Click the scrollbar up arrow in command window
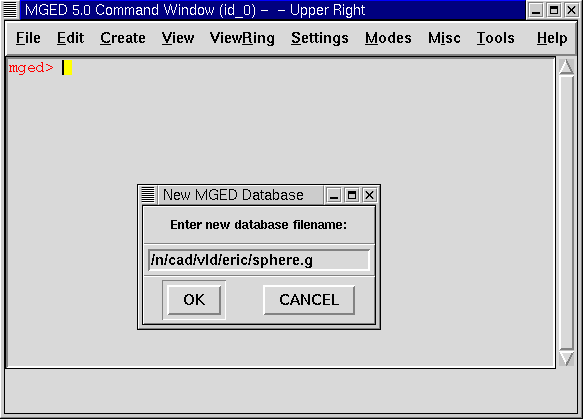Image resolution: width=583 pixels, height=419 pixels. tap(566, 67)
